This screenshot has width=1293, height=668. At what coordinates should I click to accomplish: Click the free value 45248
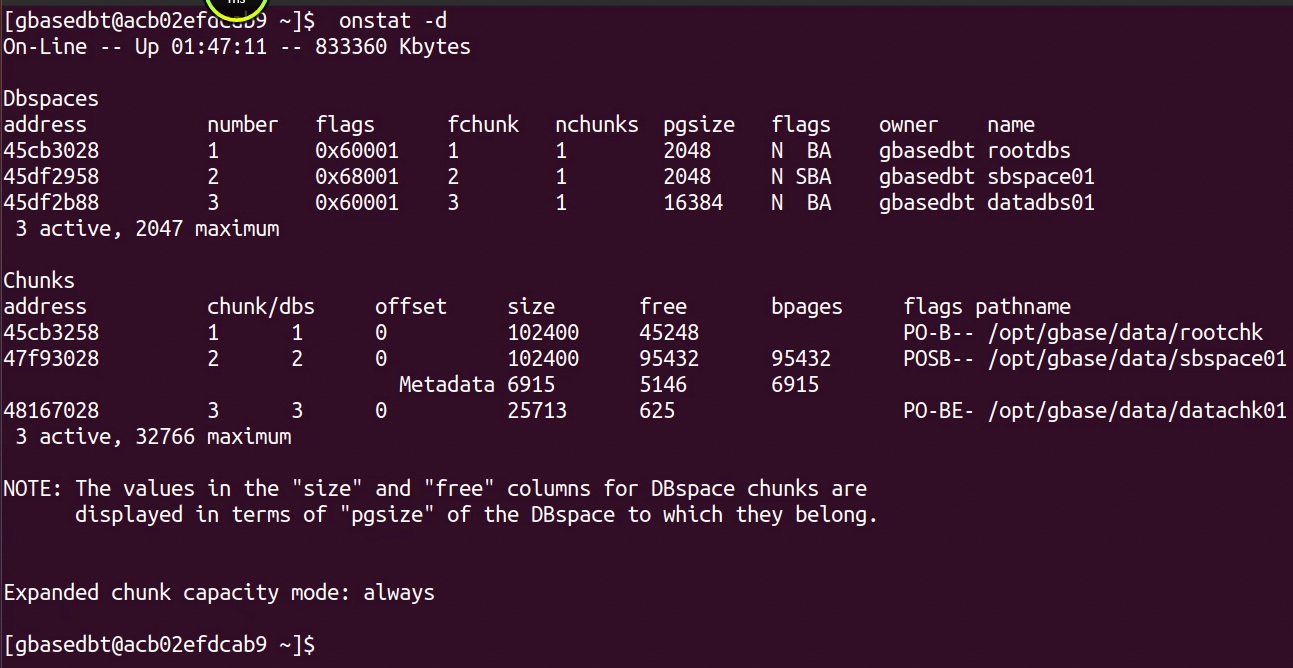pos(669,333)
